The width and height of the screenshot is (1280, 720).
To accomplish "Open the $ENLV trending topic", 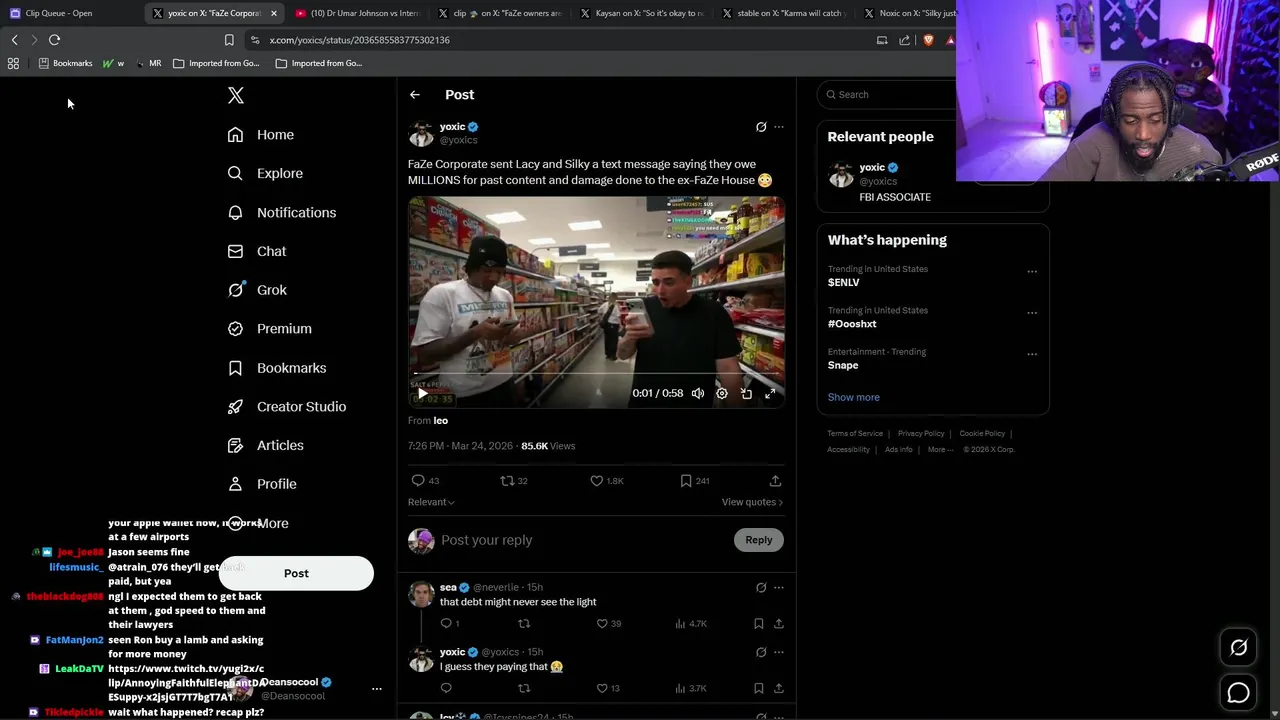I will 844,283.
